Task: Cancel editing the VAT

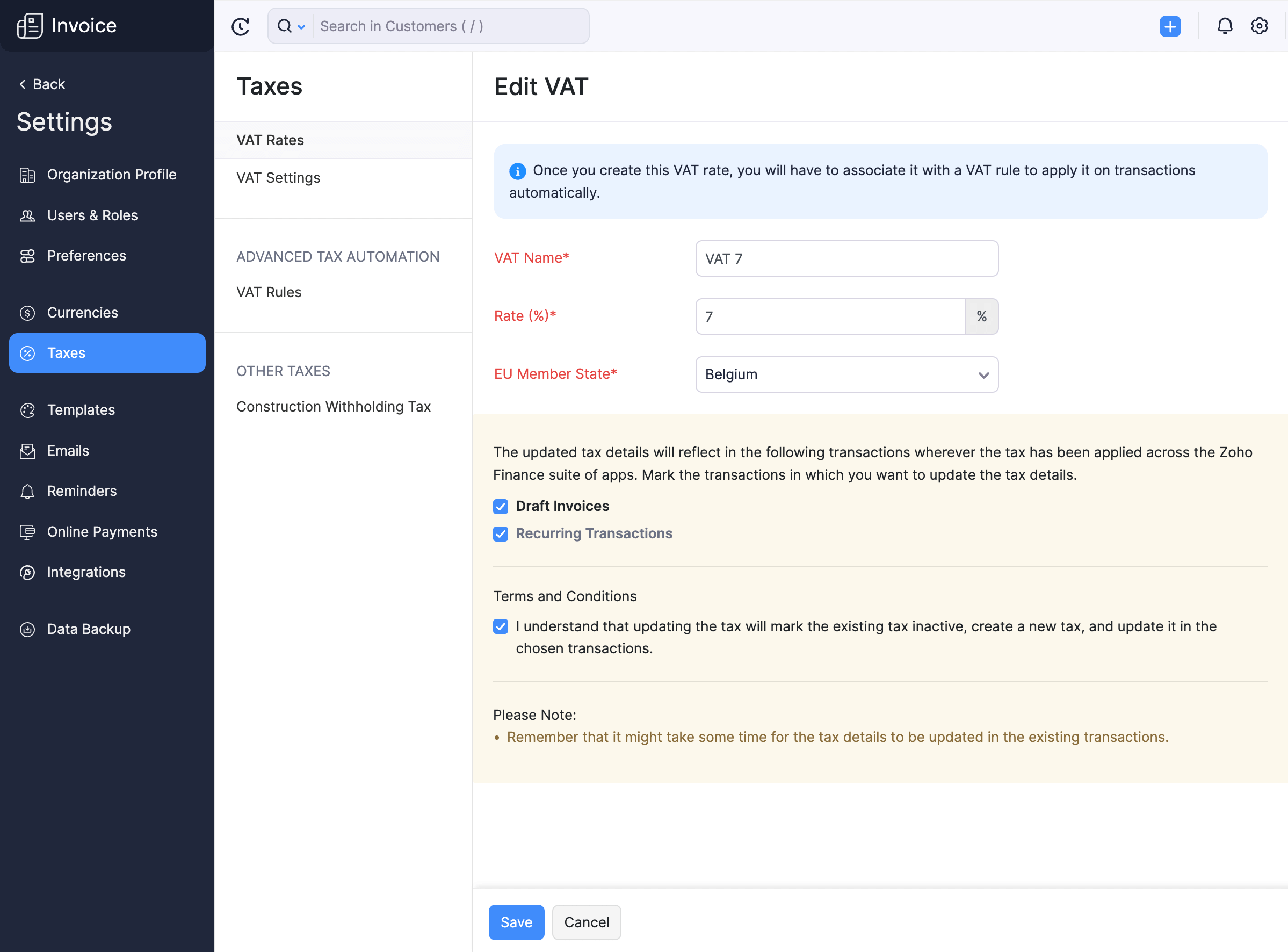Action: click(x=586, y=922)
